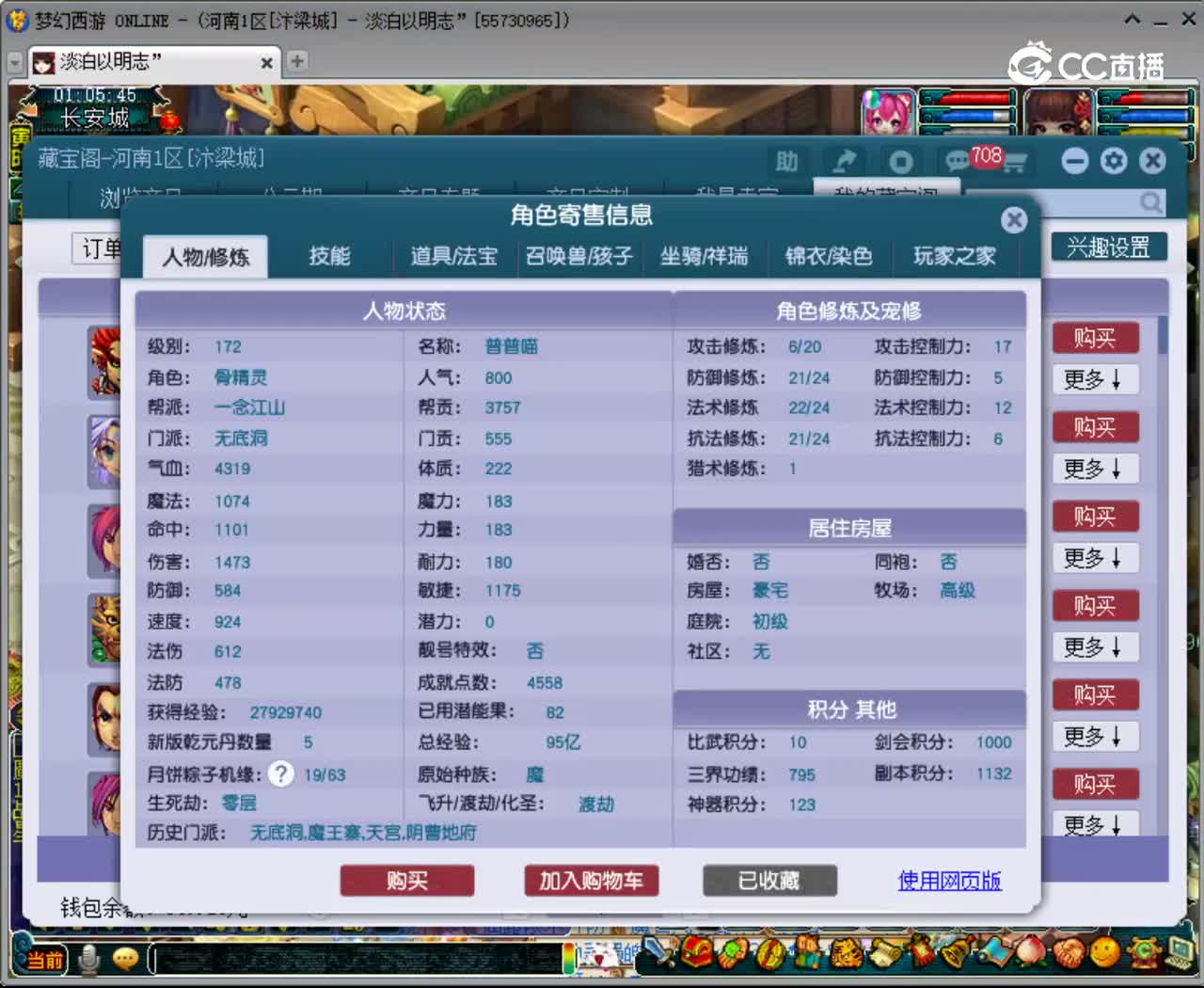
Task: Select the 锦衣/染色 tab
Action: (x=829, y=256)
